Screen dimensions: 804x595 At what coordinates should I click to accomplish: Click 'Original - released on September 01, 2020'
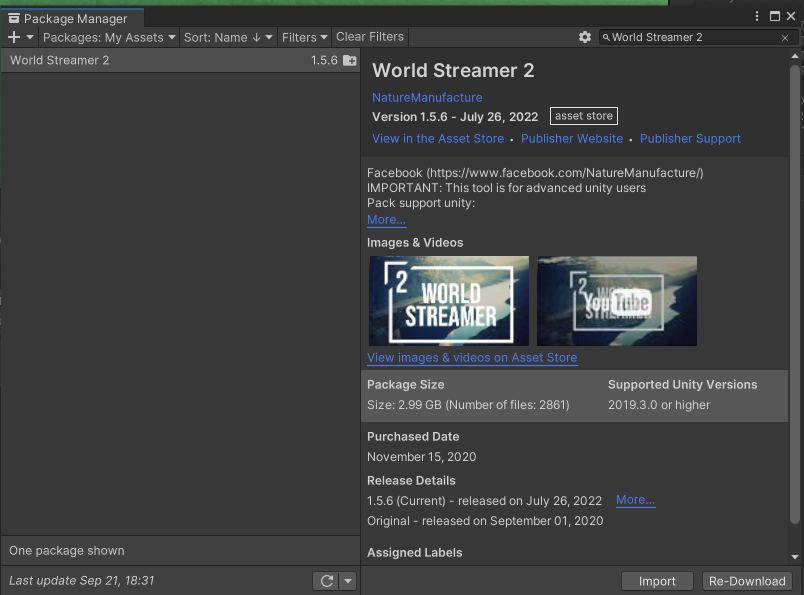[485, 521]
